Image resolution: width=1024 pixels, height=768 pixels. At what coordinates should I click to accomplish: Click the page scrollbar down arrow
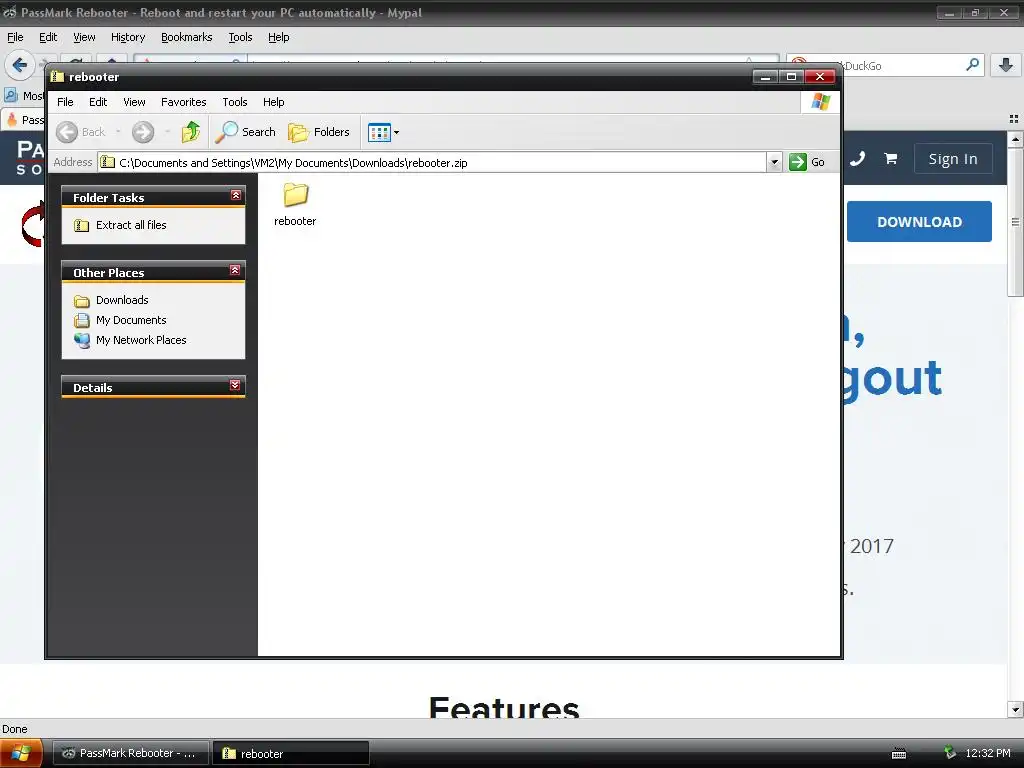pyautogui.click(x=1015, y=709)
